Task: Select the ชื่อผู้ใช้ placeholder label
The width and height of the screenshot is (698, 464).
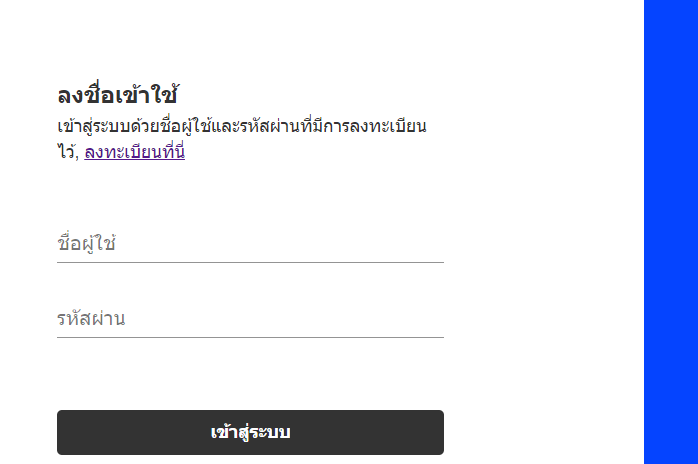Action: click(87, 243)
